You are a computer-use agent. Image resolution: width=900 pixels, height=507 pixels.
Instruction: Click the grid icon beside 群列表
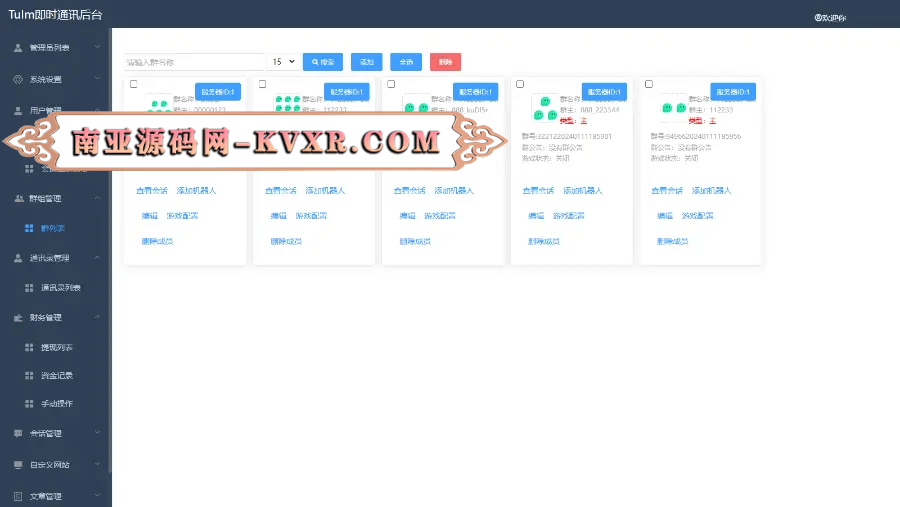pyautogui.click(x=29, y=228)
